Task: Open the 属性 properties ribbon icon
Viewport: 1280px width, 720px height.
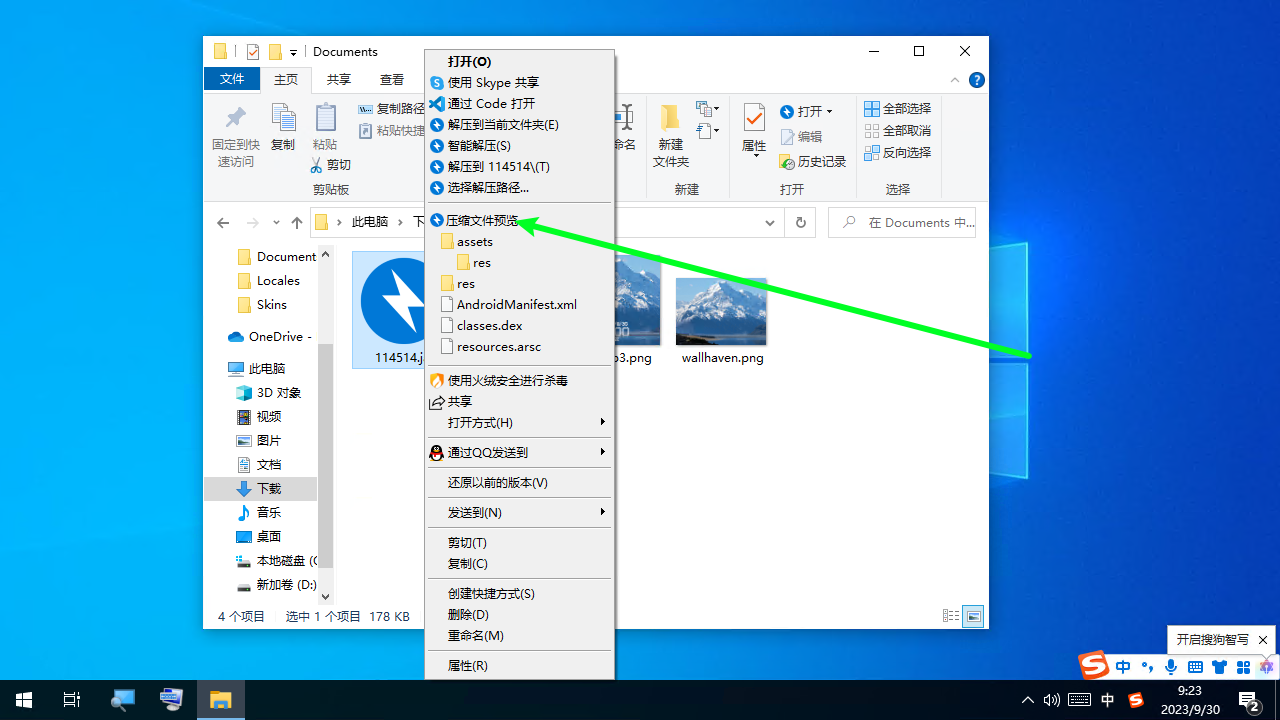Action: pos(754,130)
